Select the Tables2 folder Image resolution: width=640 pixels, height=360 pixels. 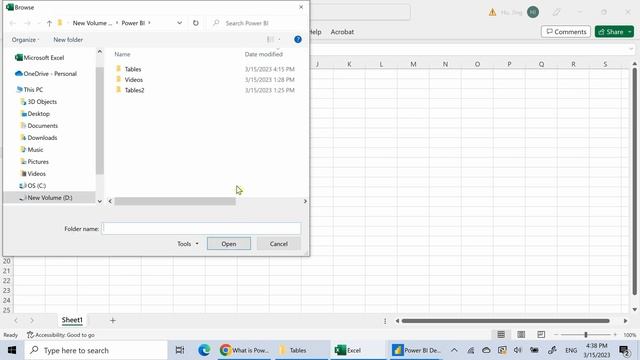coord(134,90)
